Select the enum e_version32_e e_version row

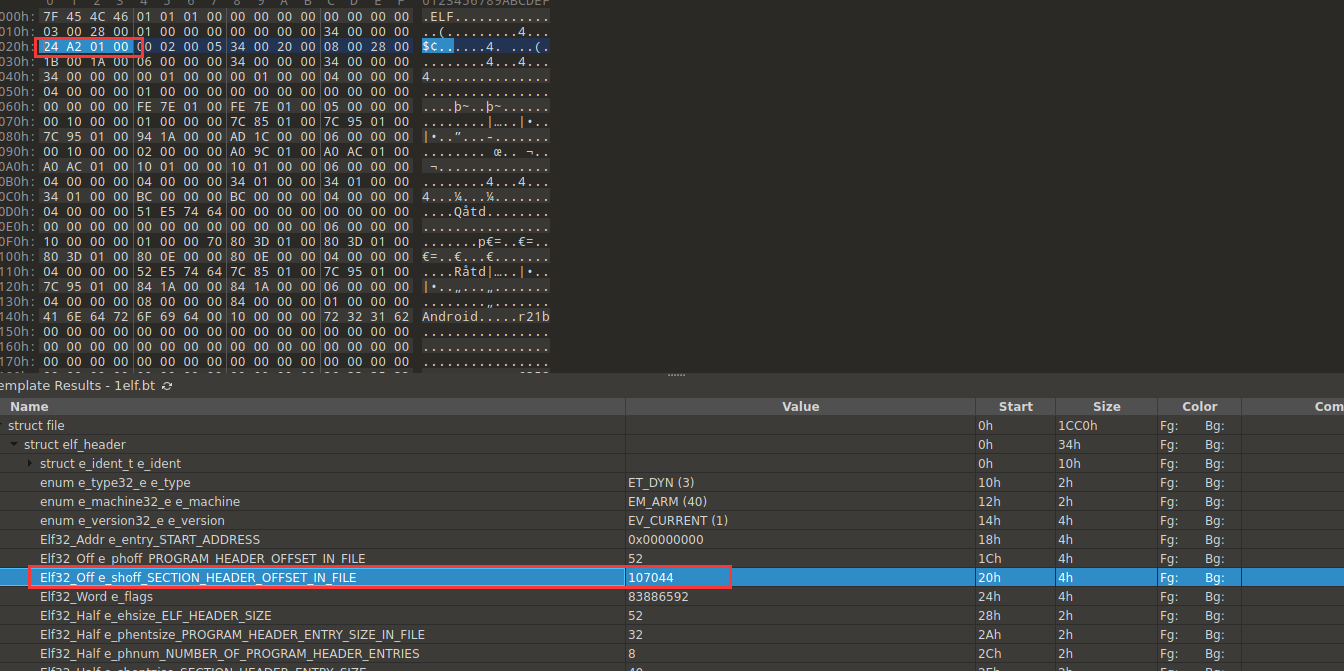pyautogui.click(x=672, y=521)
